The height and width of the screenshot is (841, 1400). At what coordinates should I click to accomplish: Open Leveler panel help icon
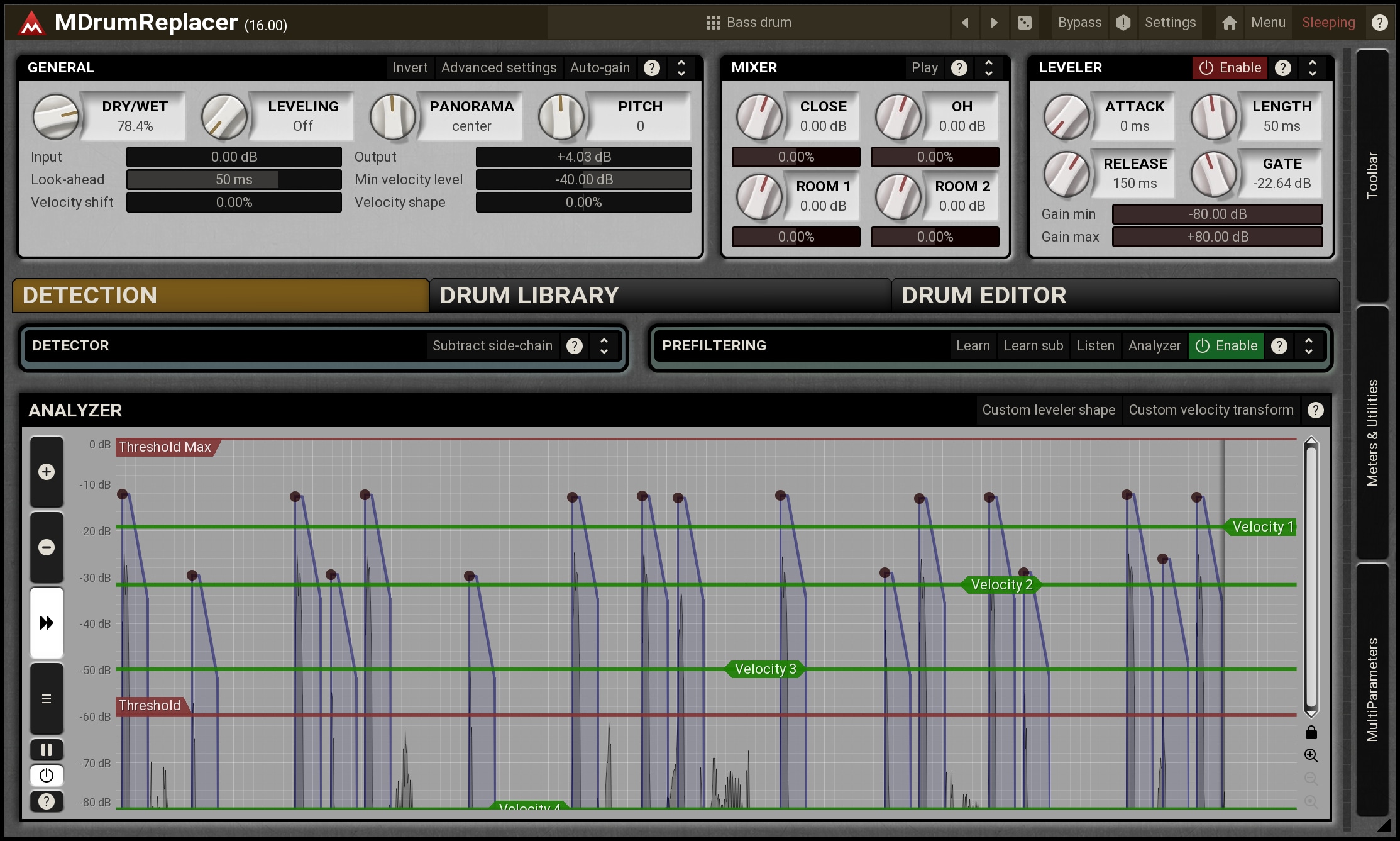(1283, 68)
